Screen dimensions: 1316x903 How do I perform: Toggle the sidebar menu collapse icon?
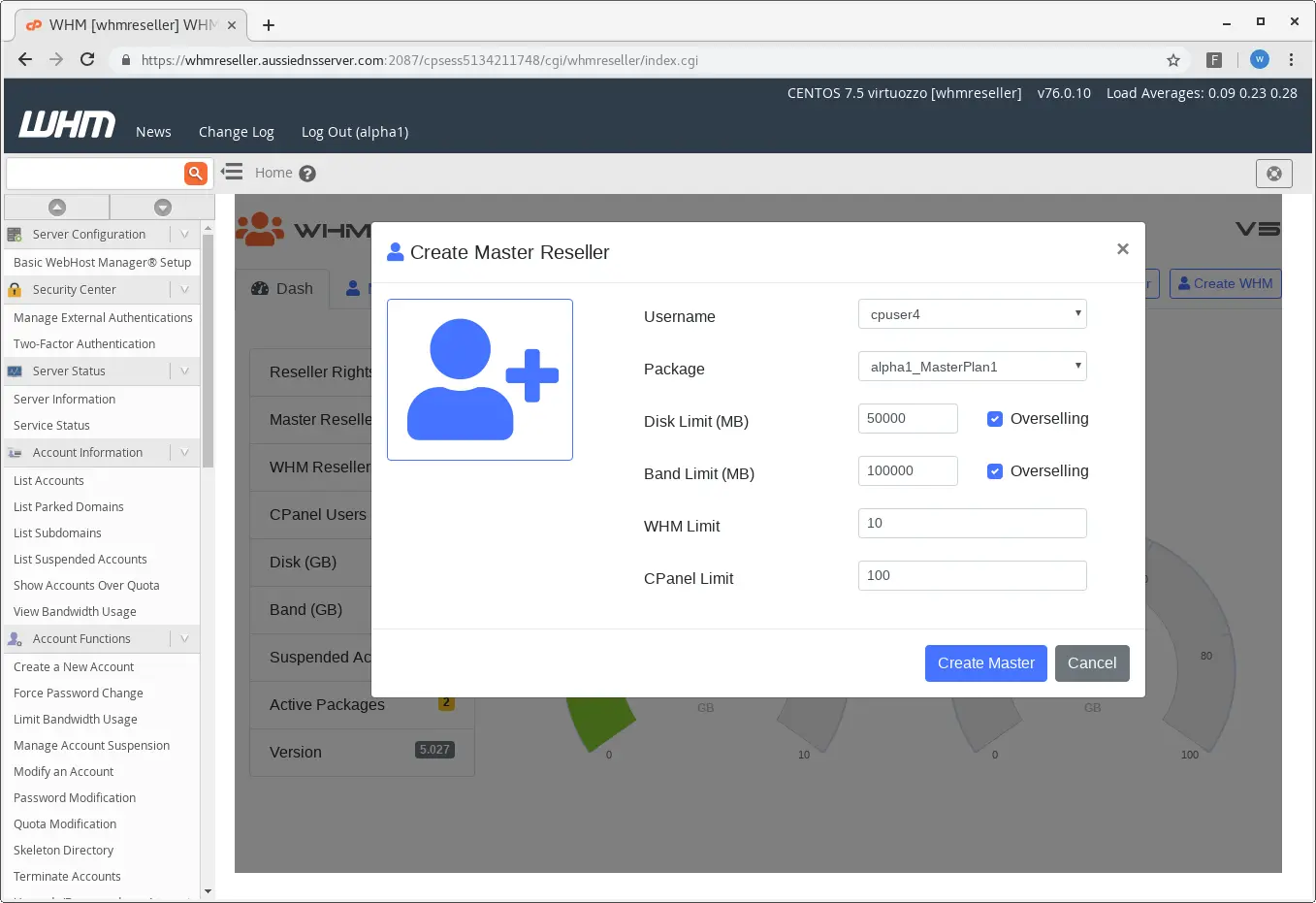[x=232, y=173]
